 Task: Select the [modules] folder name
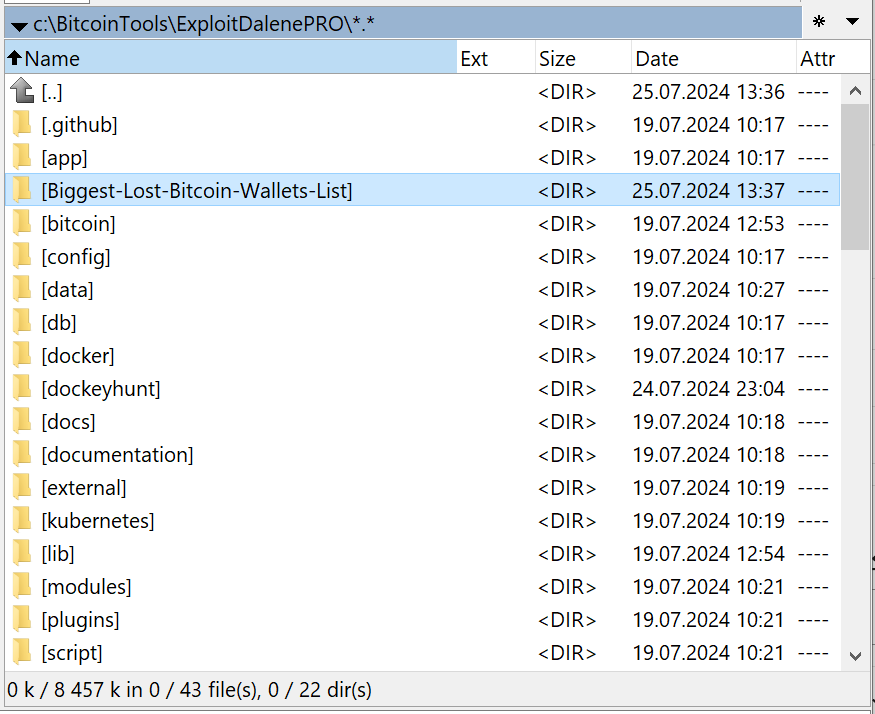pyautogui.click(x=86, y=586)
